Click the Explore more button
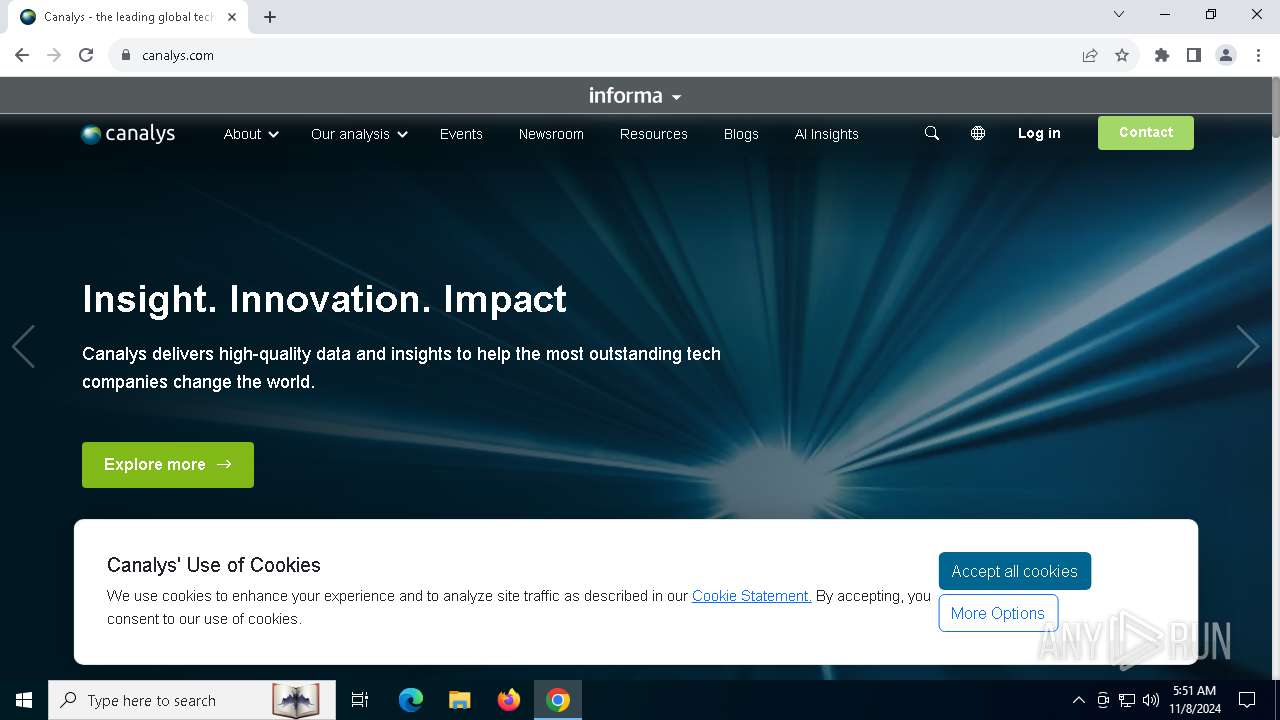 pos(168,465)
